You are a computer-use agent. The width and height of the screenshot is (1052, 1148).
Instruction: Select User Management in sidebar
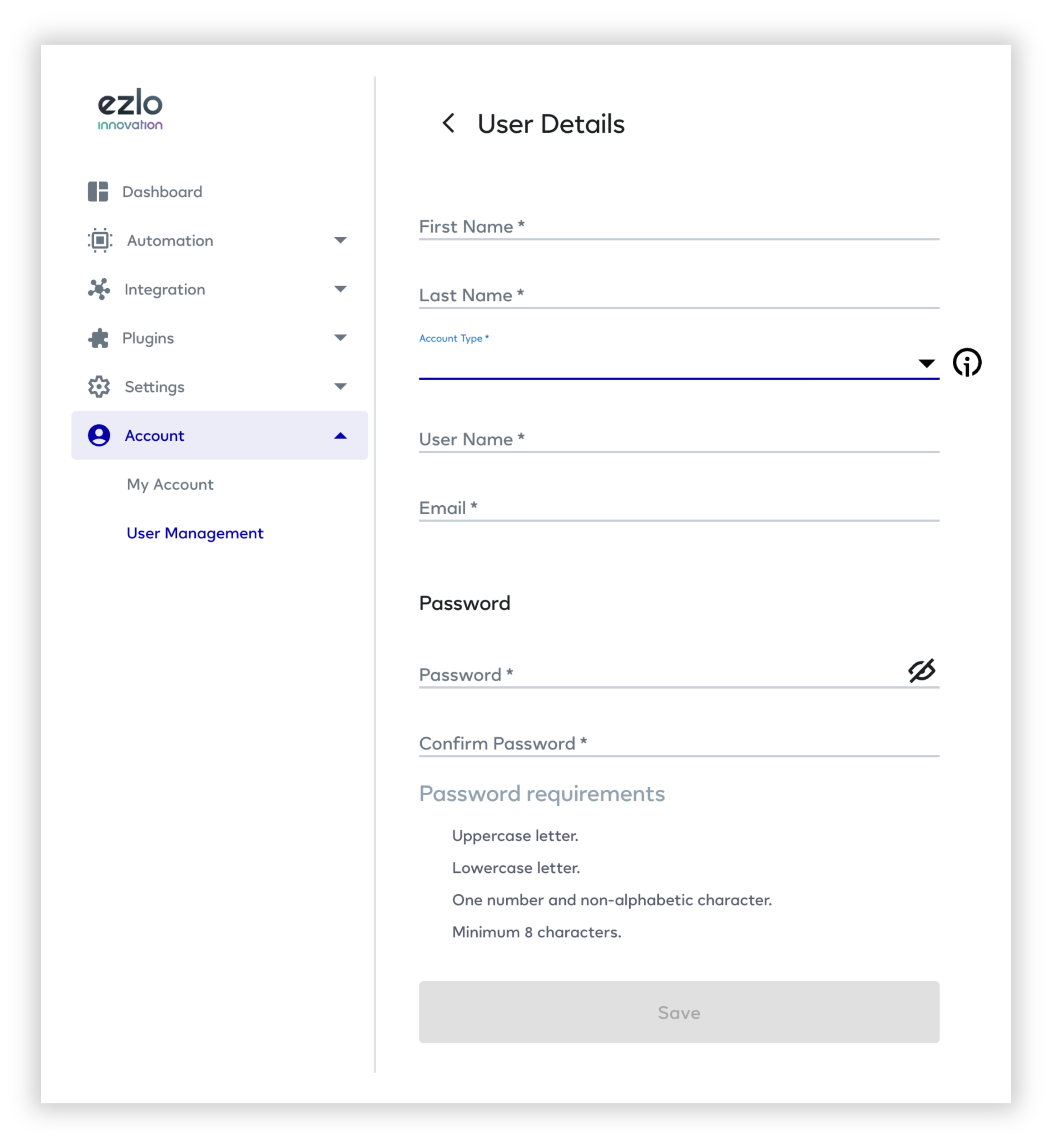[195, 534]
